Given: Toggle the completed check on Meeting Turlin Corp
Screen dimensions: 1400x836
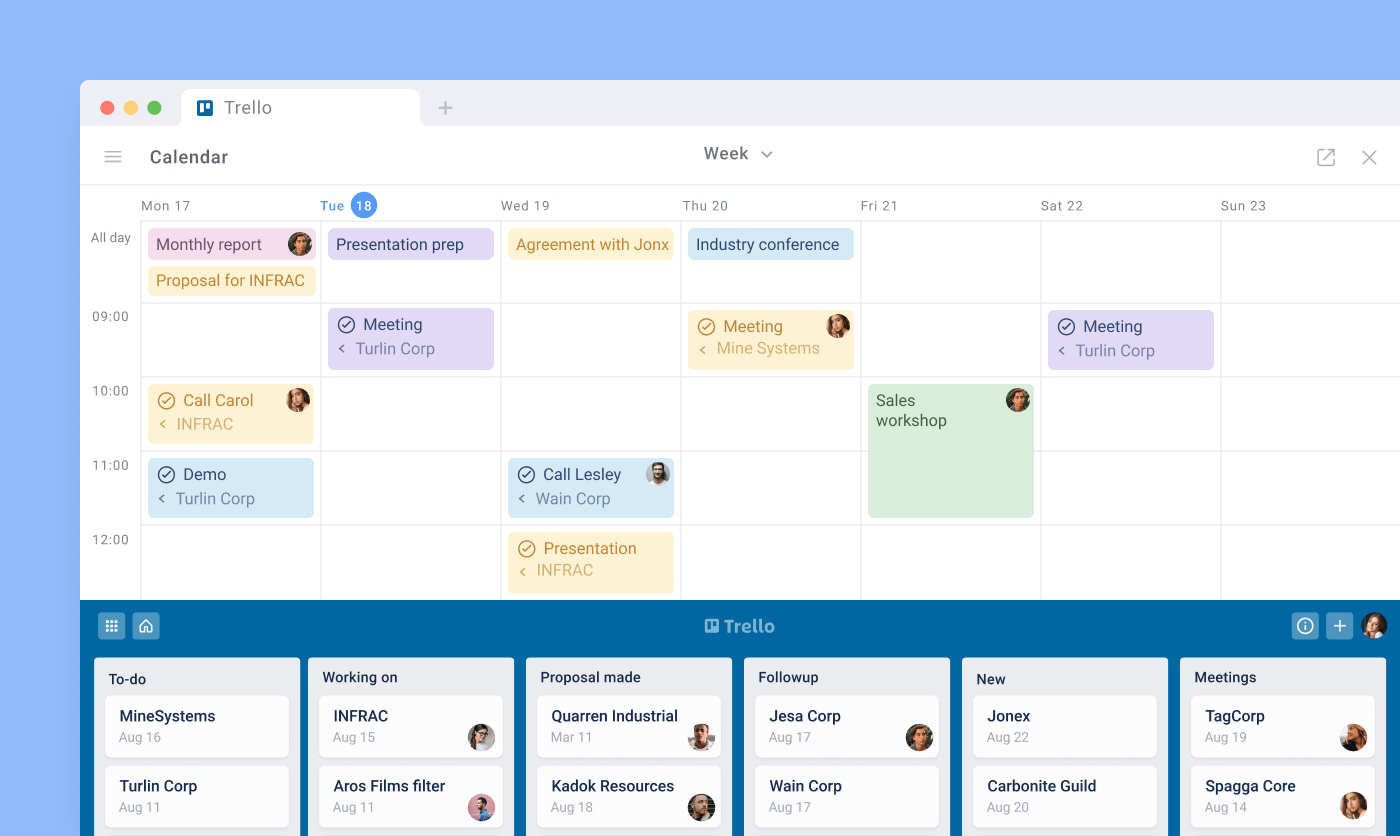Looking at the screenshot, I should 346,325.
